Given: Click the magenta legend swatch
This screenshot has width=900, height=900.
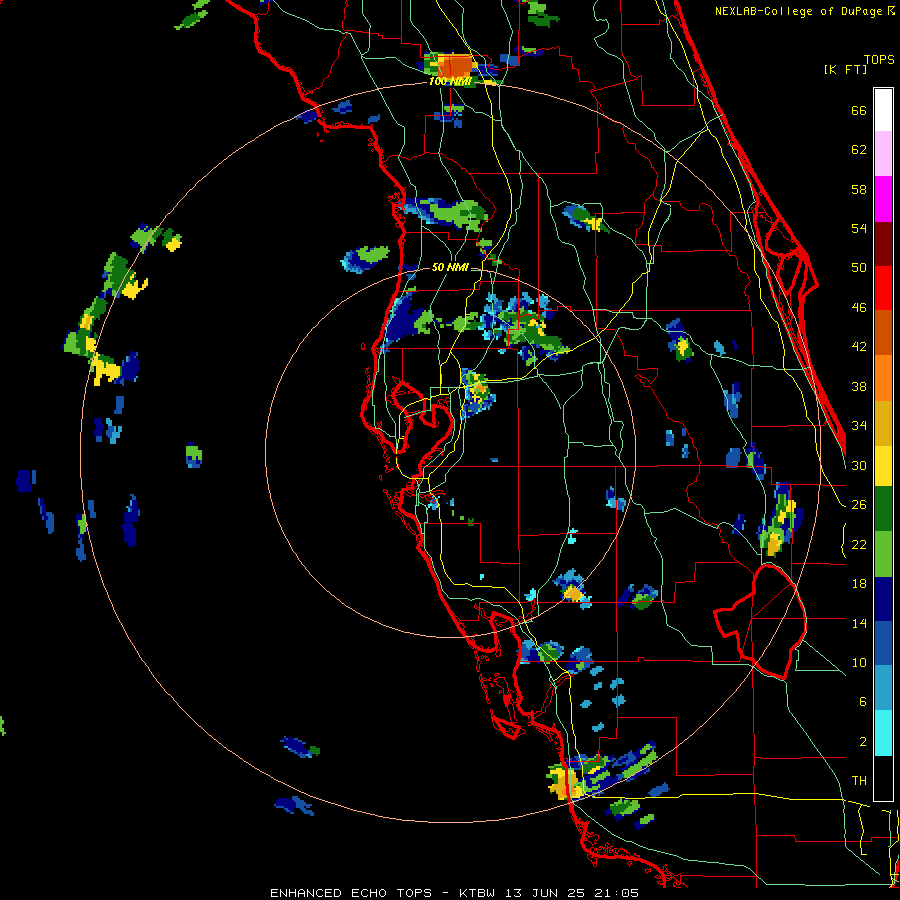Looking at the screenshot, I should [883, 199].
